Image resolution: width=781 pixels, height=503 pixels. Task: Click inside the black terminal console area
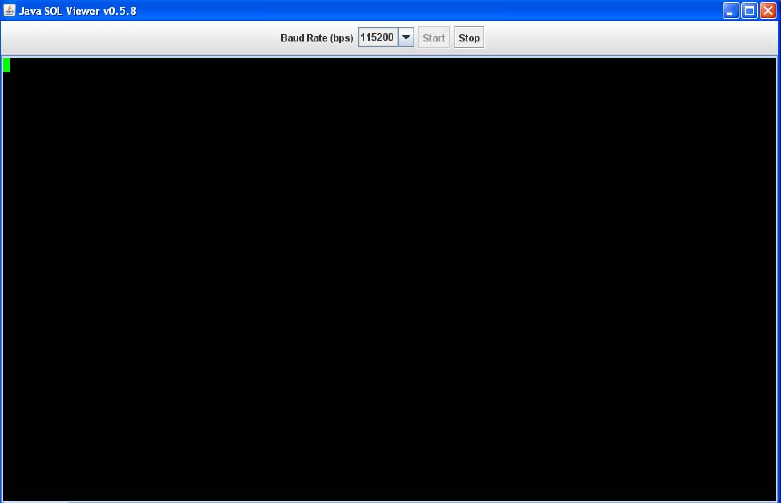pos(390,279)
